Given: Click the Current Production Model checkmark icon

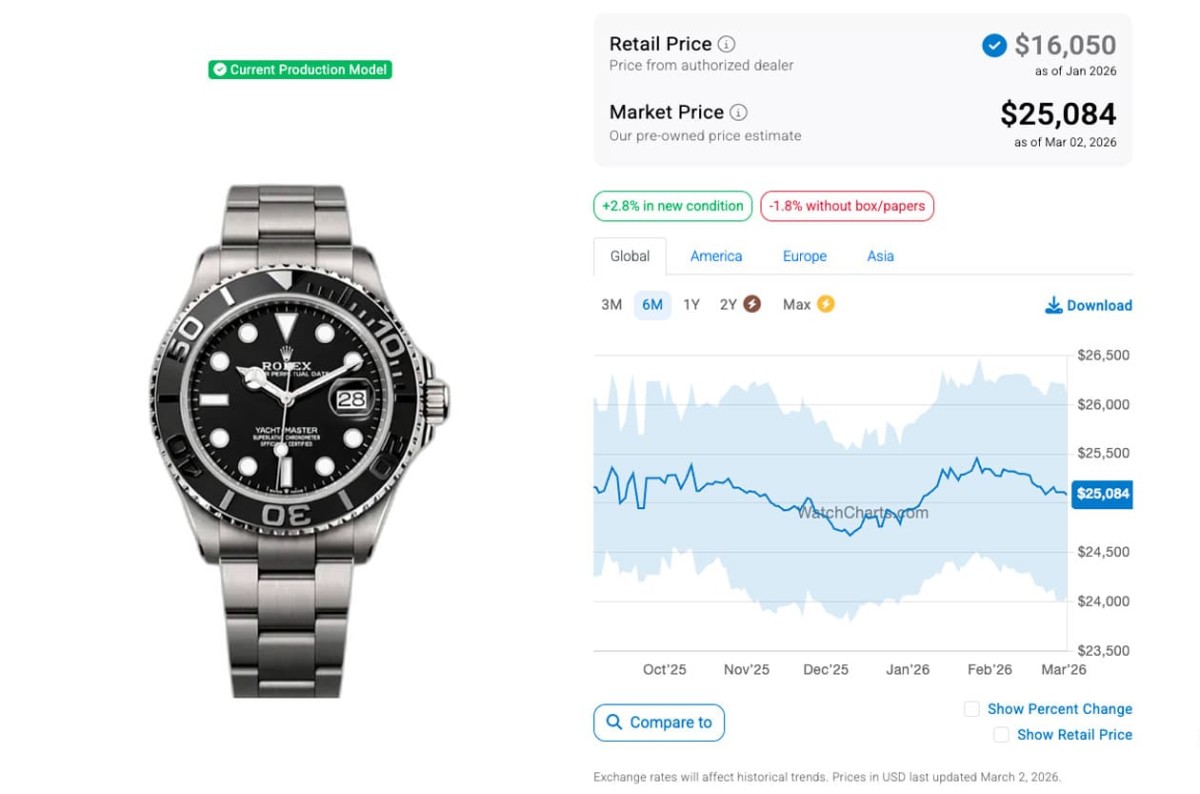Looking at the screenshot, I should pos(220,70).
